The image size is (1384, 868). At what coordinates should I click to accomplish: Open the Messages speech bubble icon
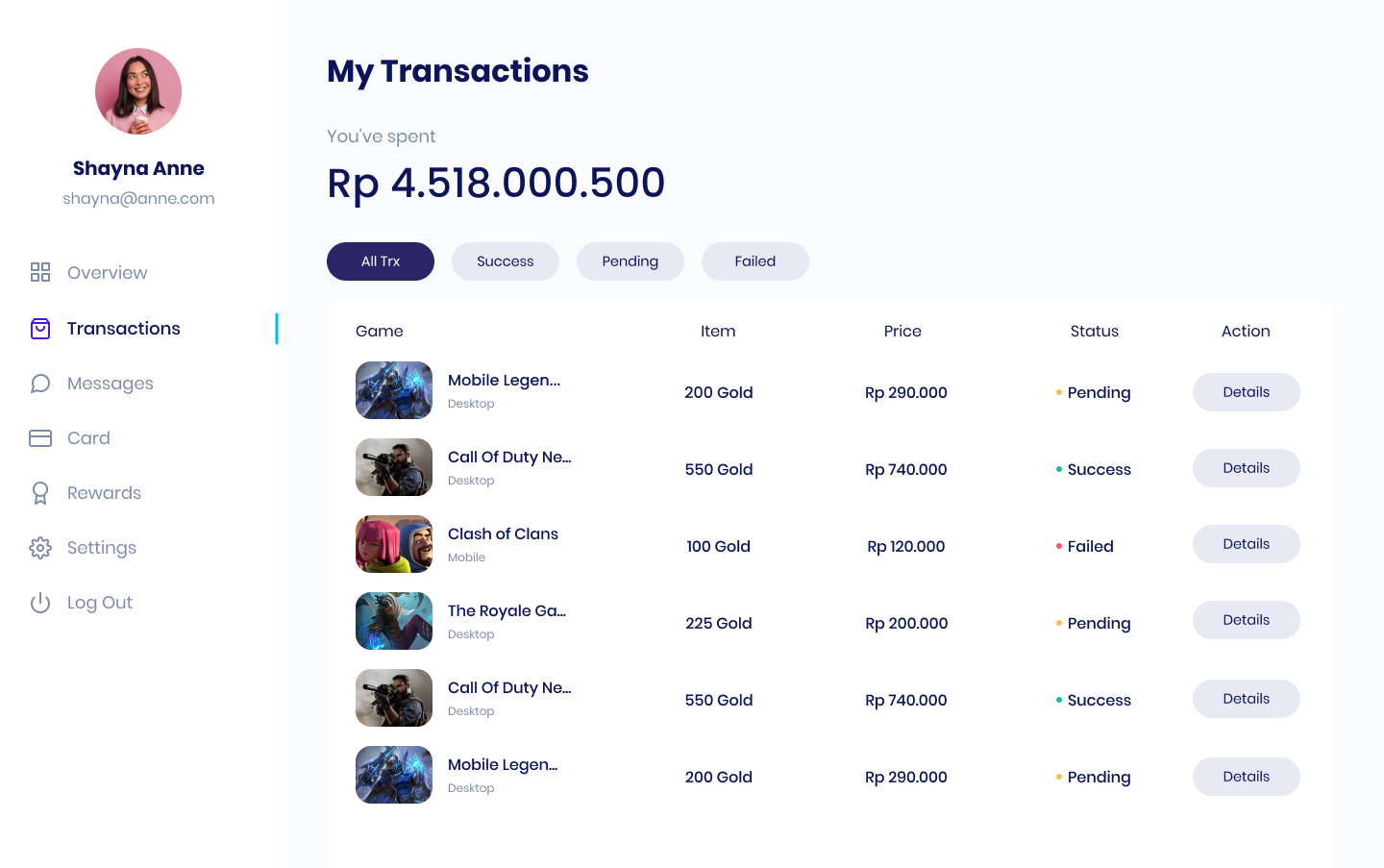pyautogui.click(x=40, y=384)
